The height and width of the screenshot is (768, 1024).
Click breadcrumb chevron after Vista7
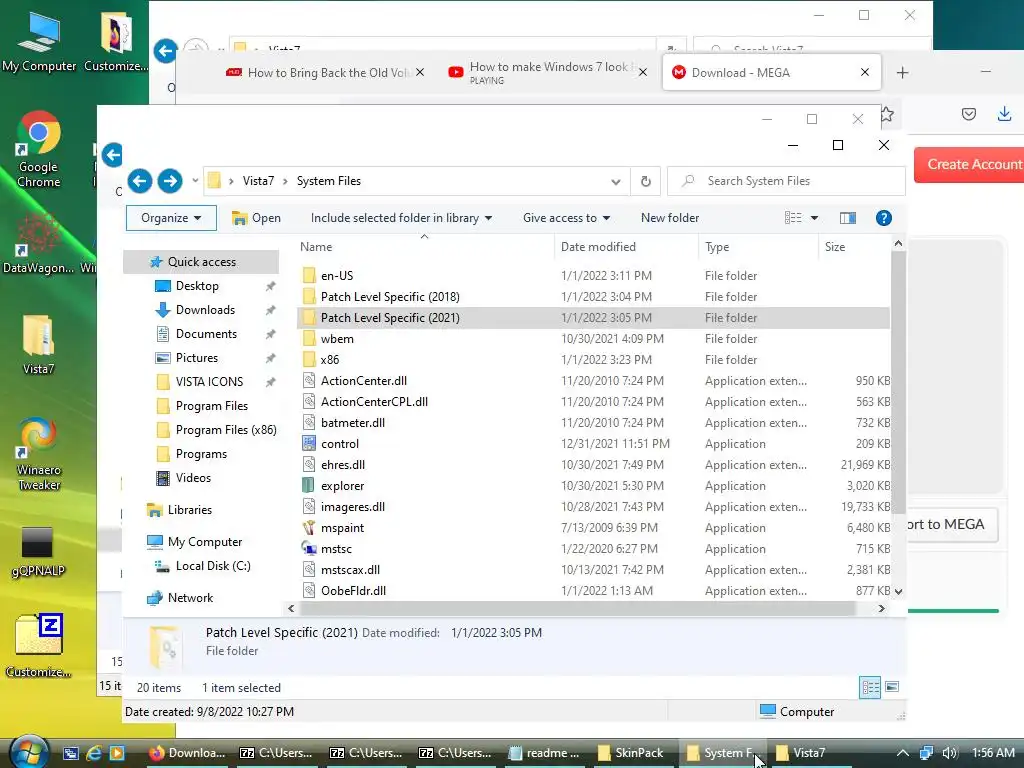285,181
